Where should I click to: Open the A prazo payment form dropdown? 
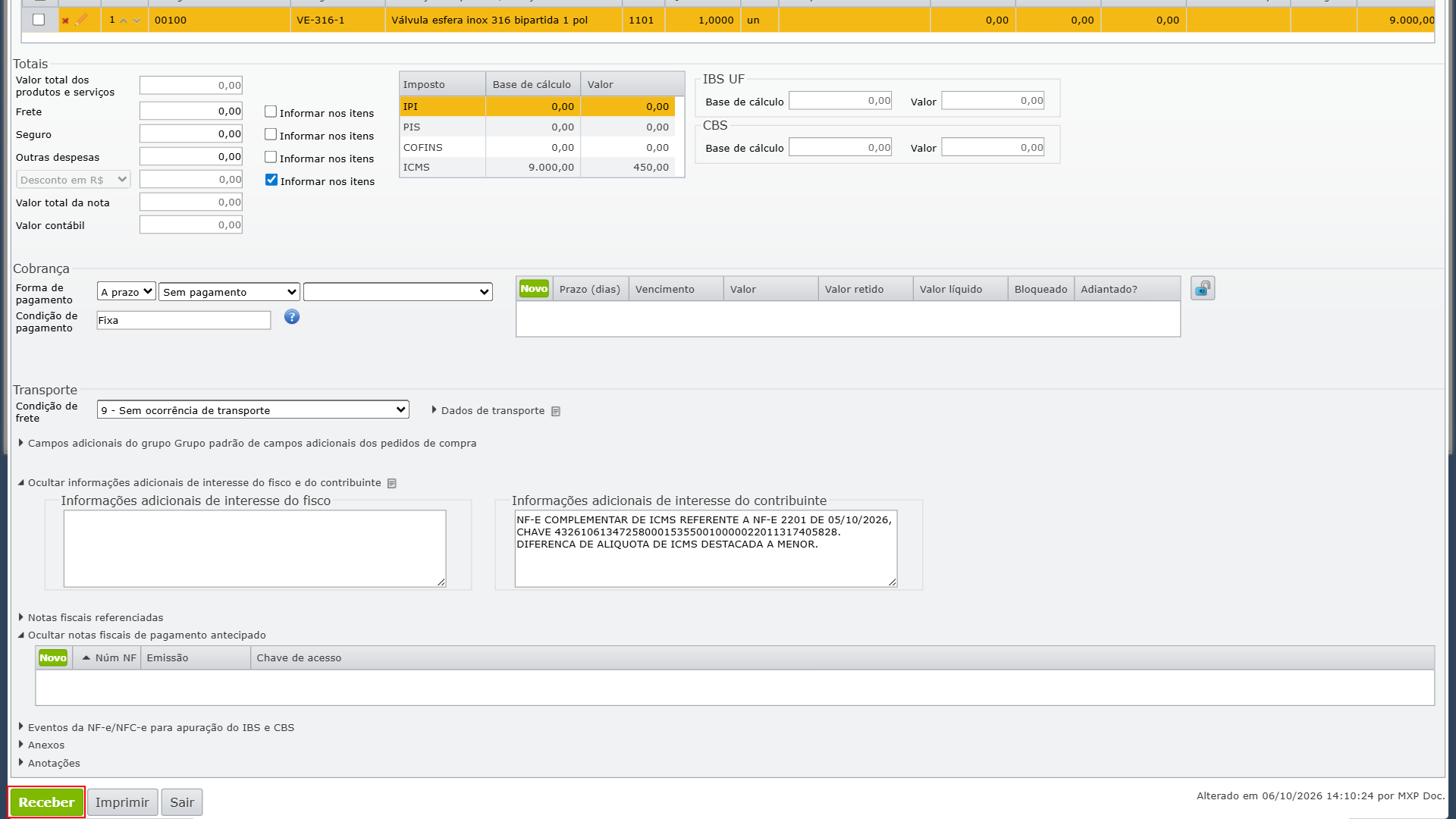click(127, 292)
